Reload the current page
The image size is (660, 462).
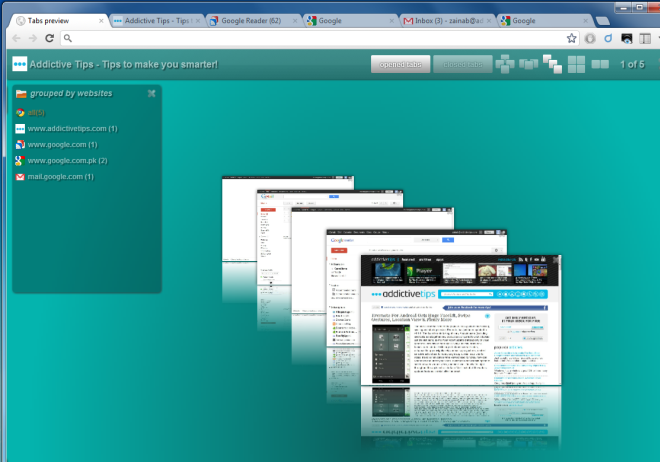coord(50,38)
